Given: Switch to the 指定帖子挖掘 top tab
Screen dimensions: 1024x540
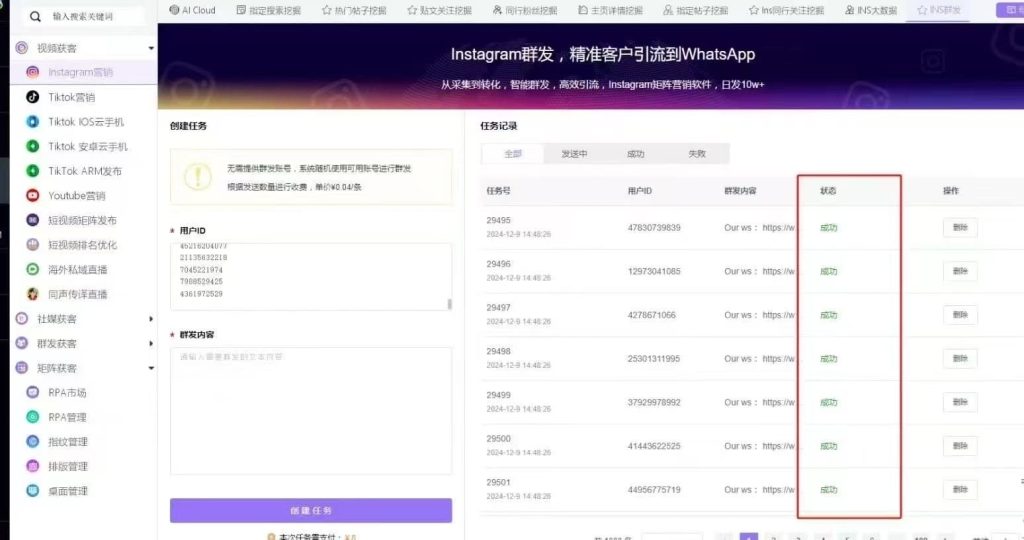Looking at the screenshot, I should pyautogui.click(x=696, y=10).
